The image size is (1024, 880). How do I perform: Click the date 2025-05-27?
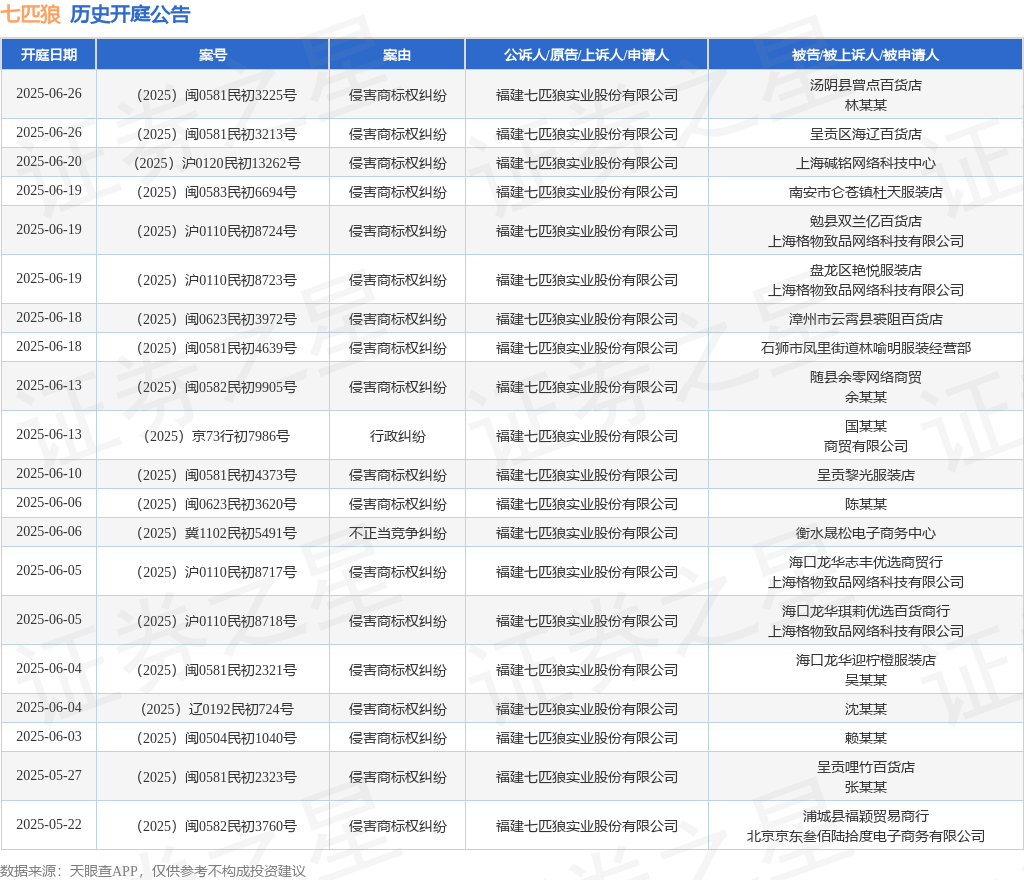coord(49,776)
